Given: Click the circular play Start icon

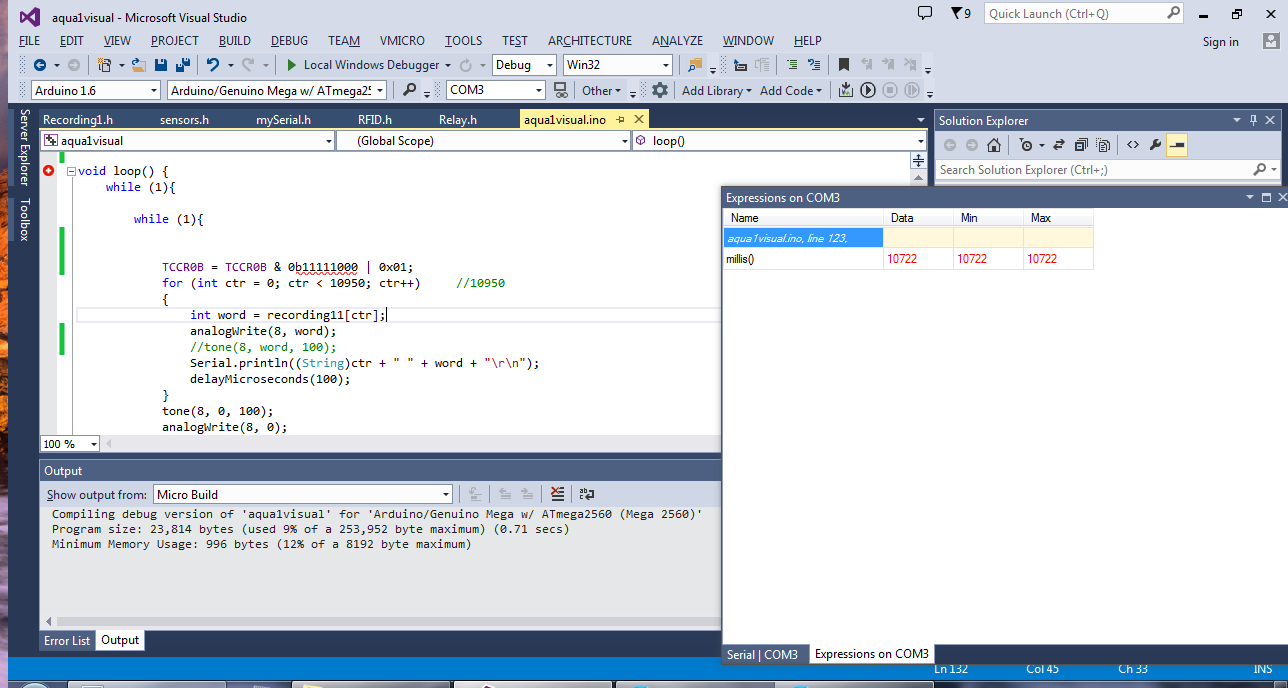Looking at the screenshot, I should pos(868,90).
